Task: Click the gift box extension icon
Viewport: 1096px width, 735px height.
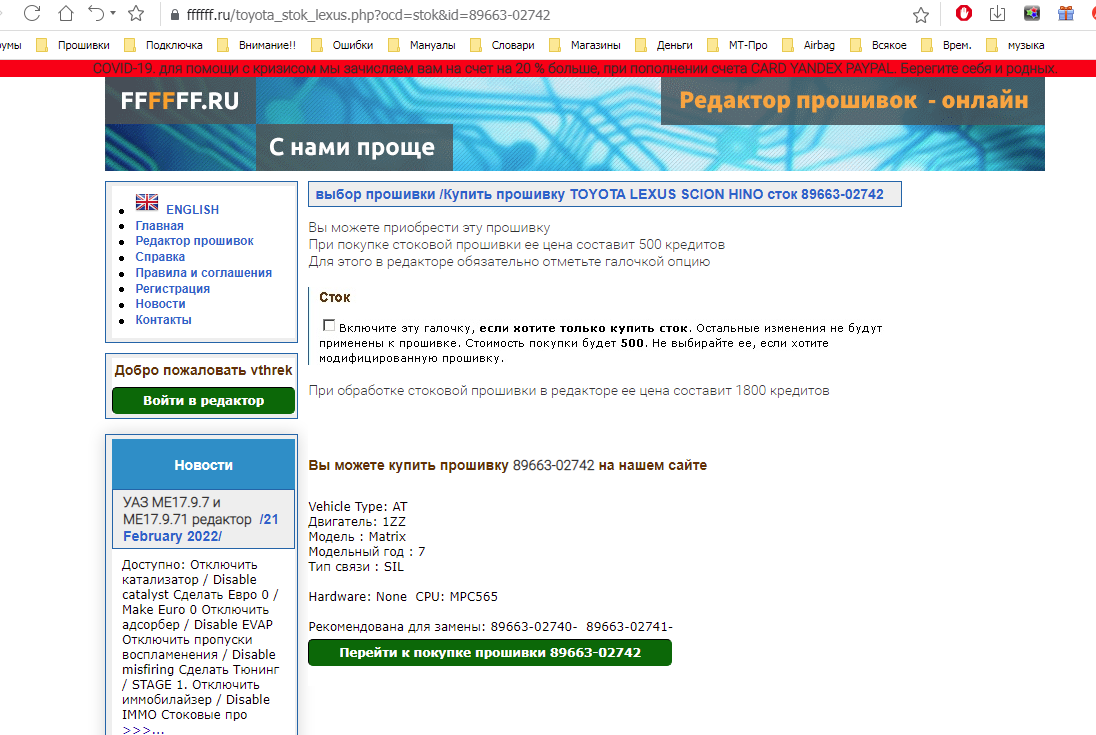Action: 1065,13
